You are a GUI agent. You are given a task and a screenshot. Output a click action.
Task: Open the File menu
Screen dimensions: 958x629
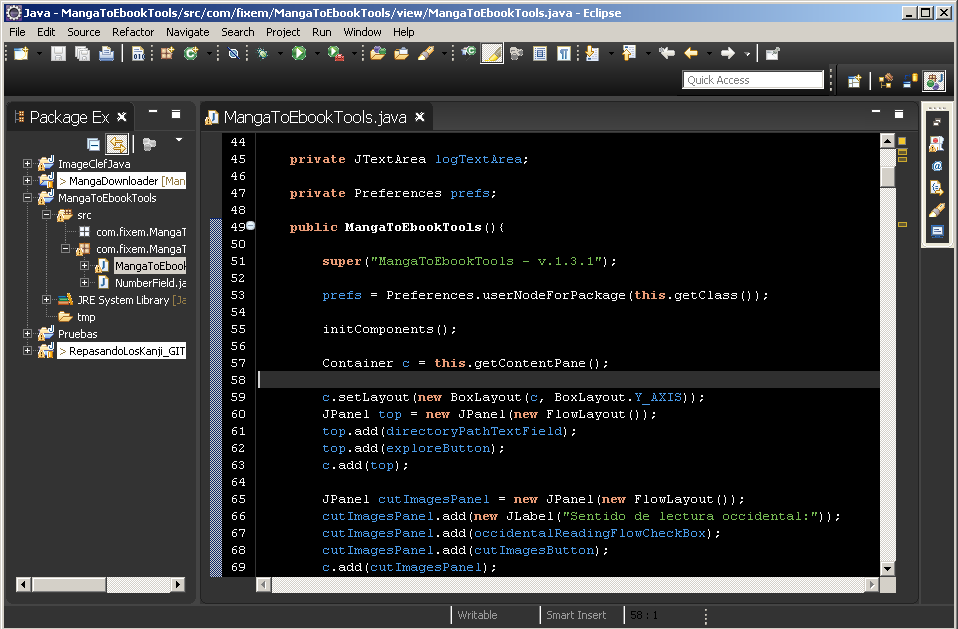click(x=17, y=32)
